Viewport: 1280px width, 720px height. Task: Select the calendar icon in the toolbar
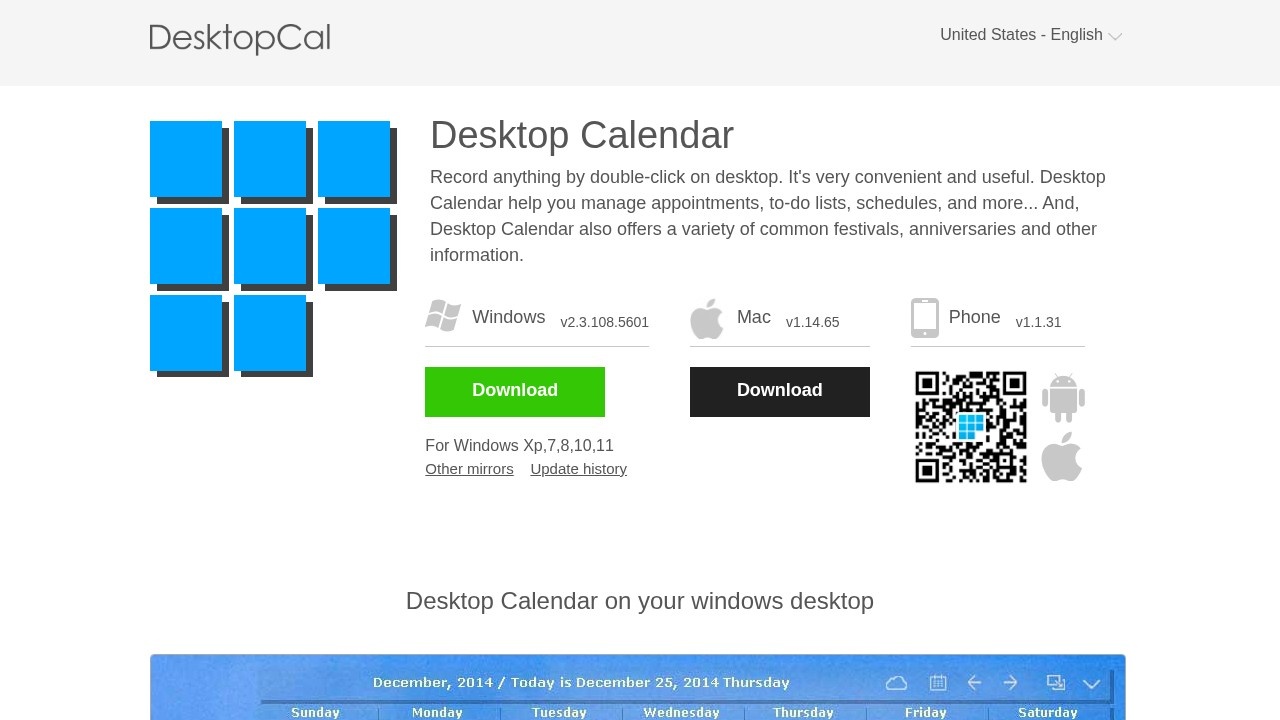point(937,682)
